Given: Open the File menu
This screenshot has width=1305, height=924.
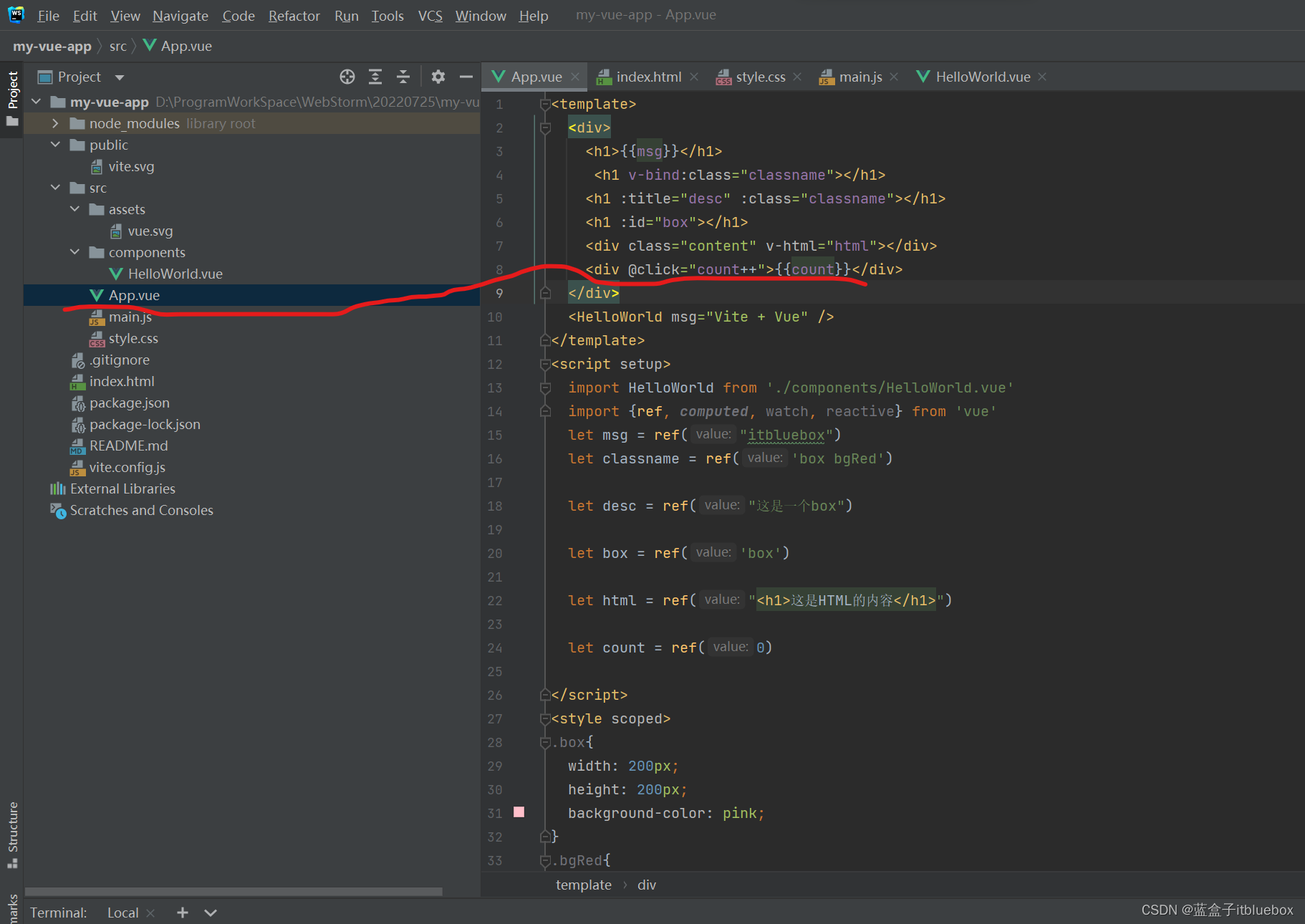Looking at the screenshot, I should [48, 15].
